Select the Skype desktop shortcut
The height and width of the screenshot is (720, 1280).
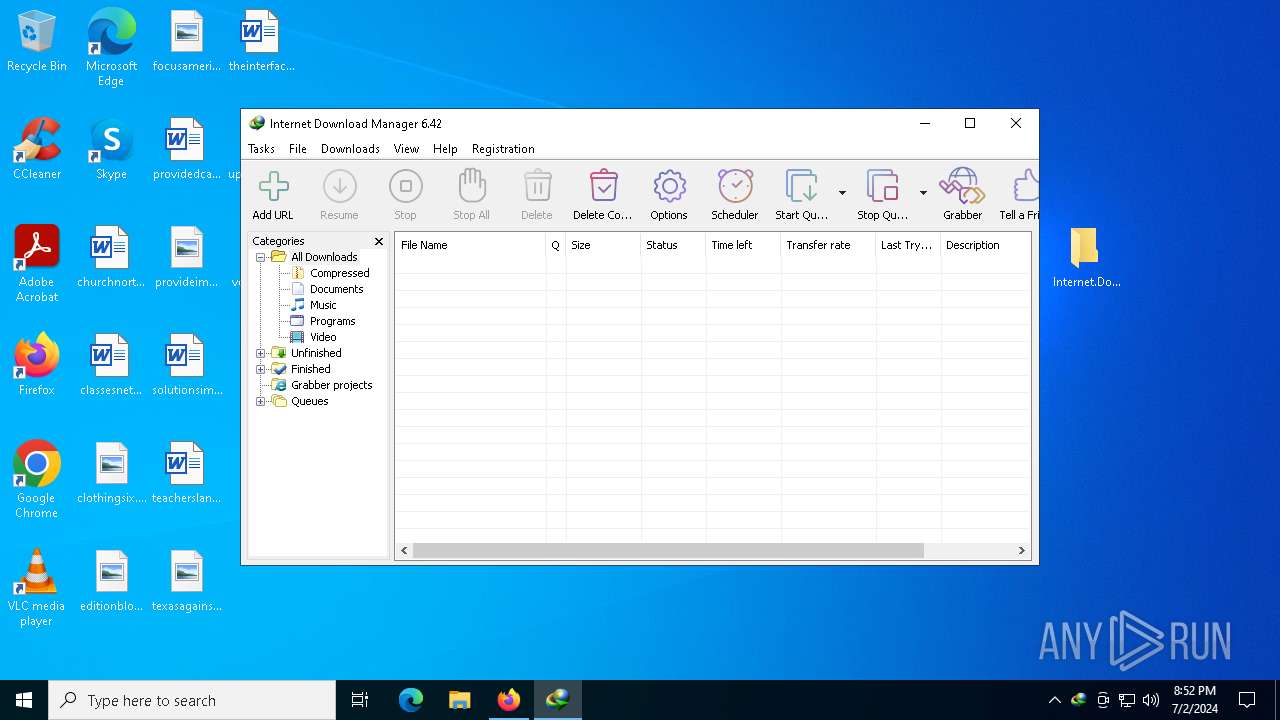point(111,148)
